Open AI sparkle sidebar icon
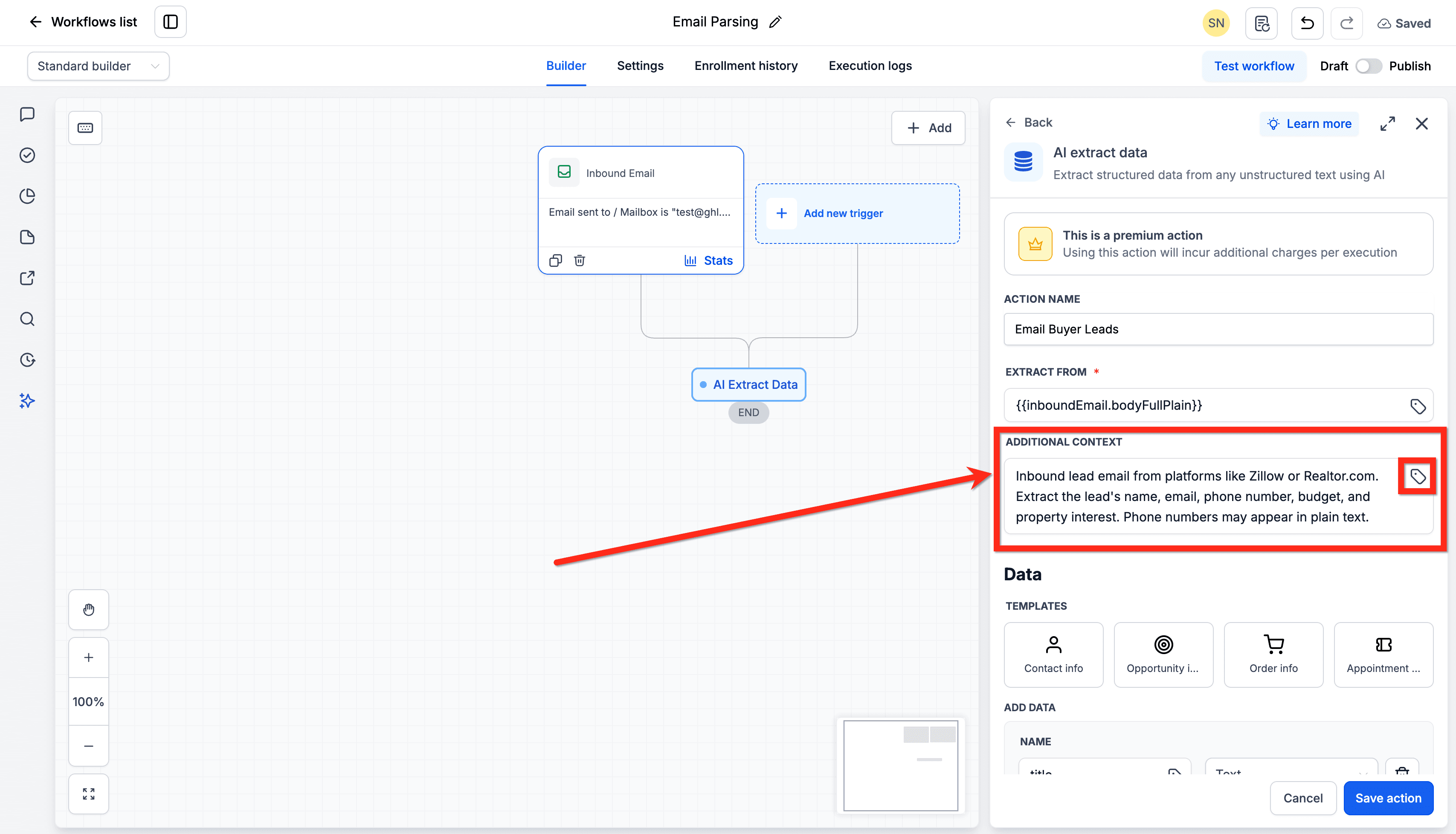1456x834 pixels. (x=27, y=401)
